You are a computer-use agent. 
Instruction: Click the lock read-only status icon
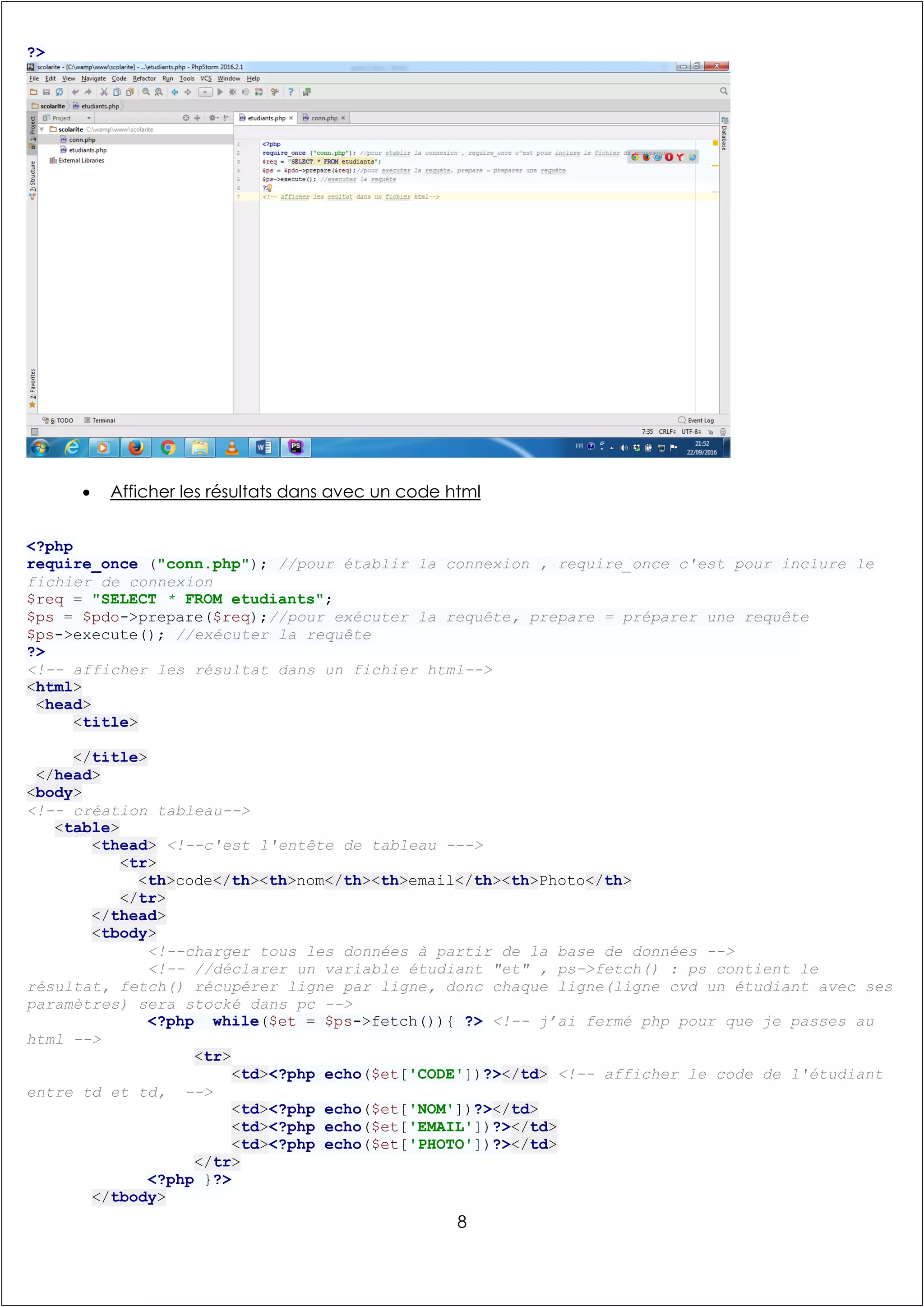coord(710,432)
